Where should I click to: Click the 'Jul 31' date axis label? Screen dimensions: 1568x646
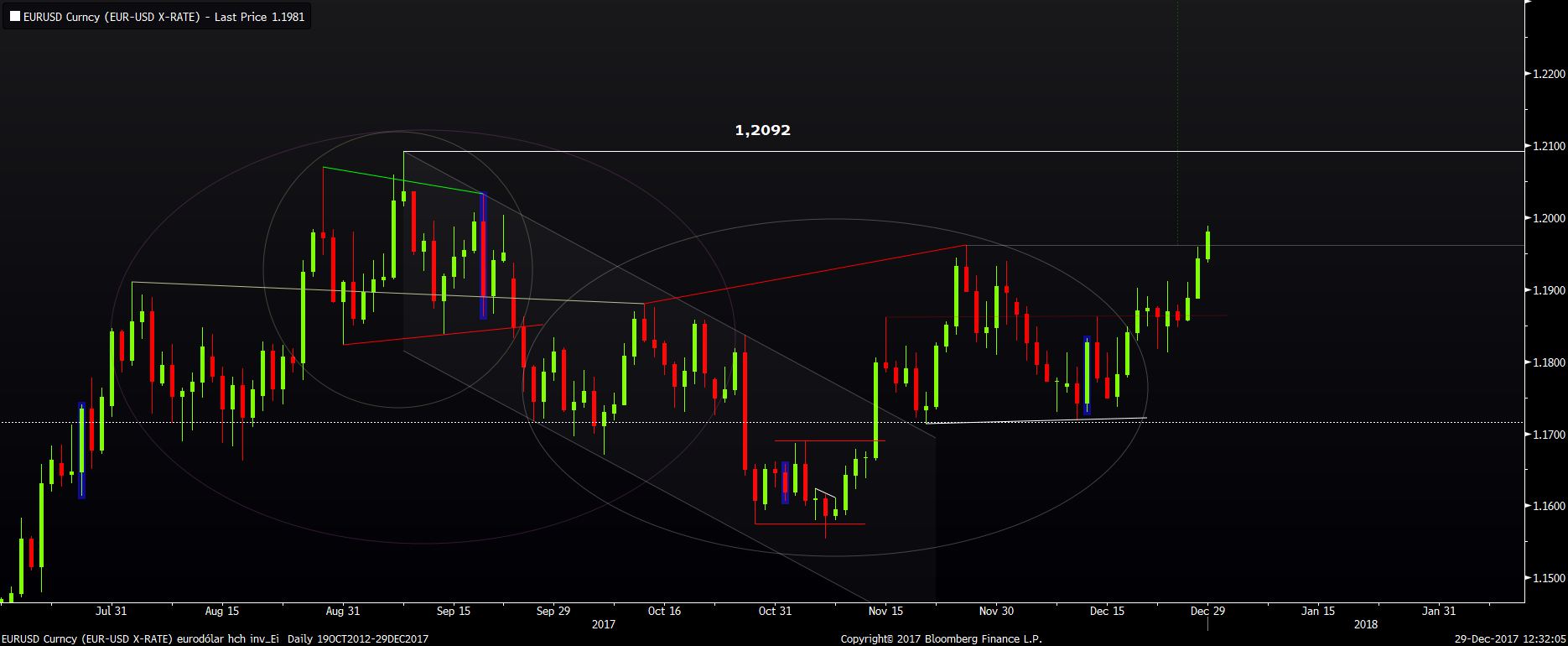pos(112,611)
